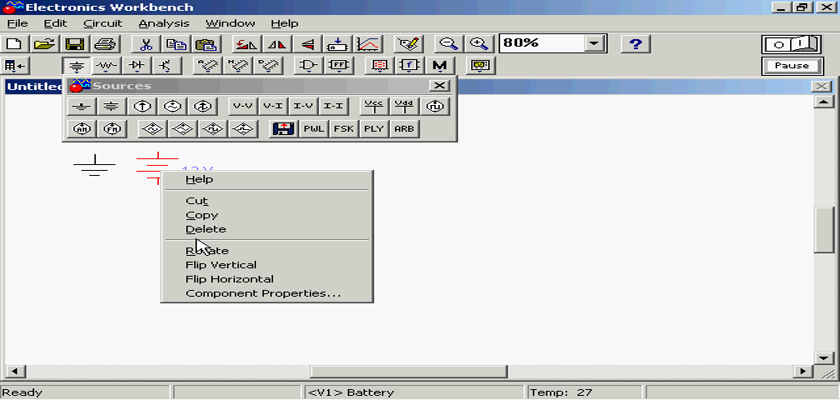Open the Instruments parts bin

[481, 66]
